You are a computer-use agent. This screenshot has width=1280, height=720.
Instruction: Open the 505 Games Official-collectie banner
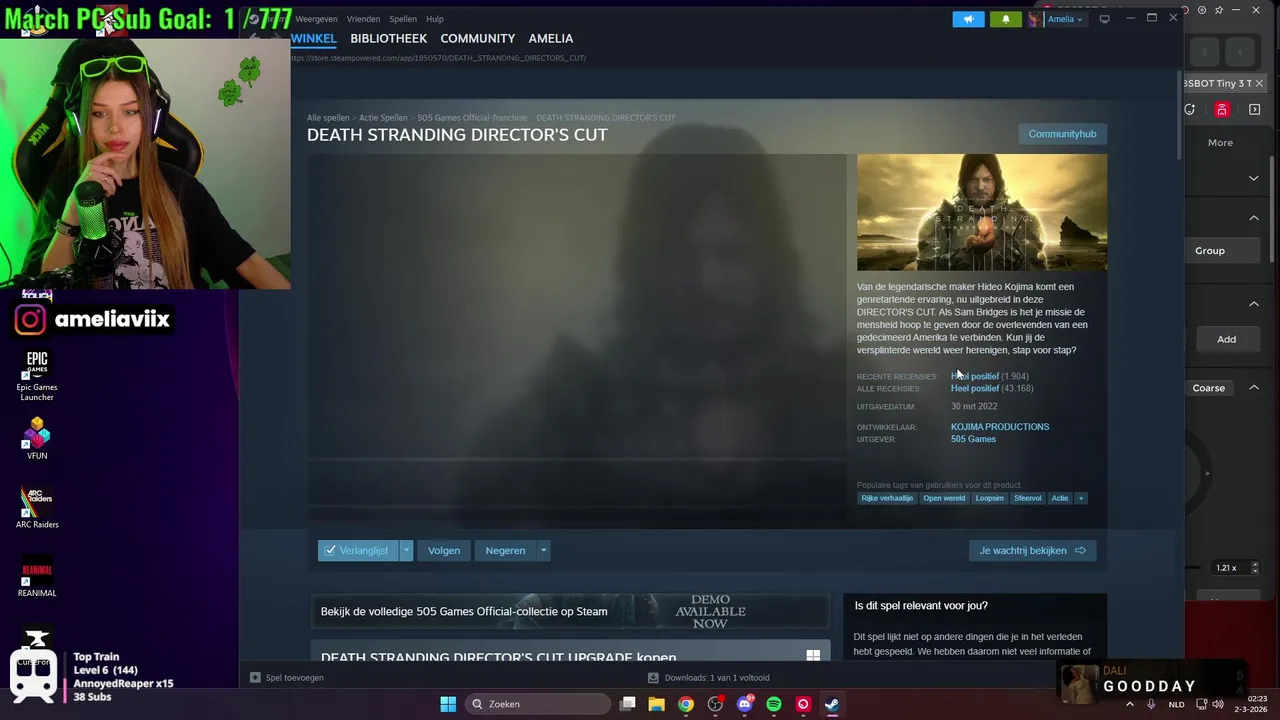pyautogui.click(x=570, y=611)
